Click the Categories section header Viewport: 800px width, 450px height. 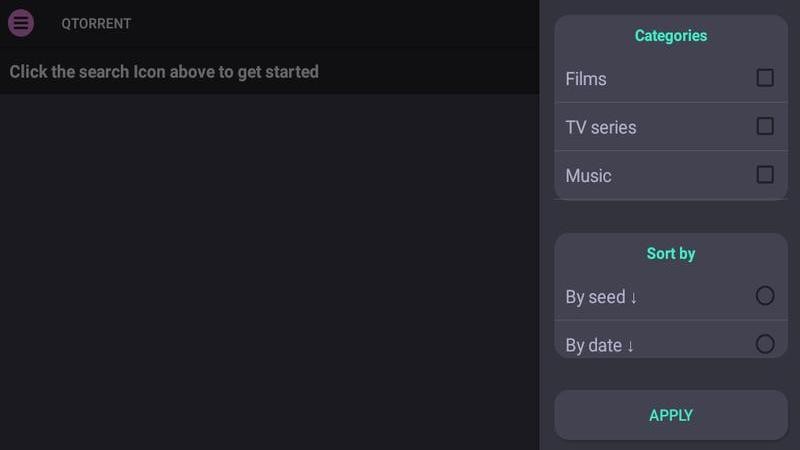(x=671, y=36)
